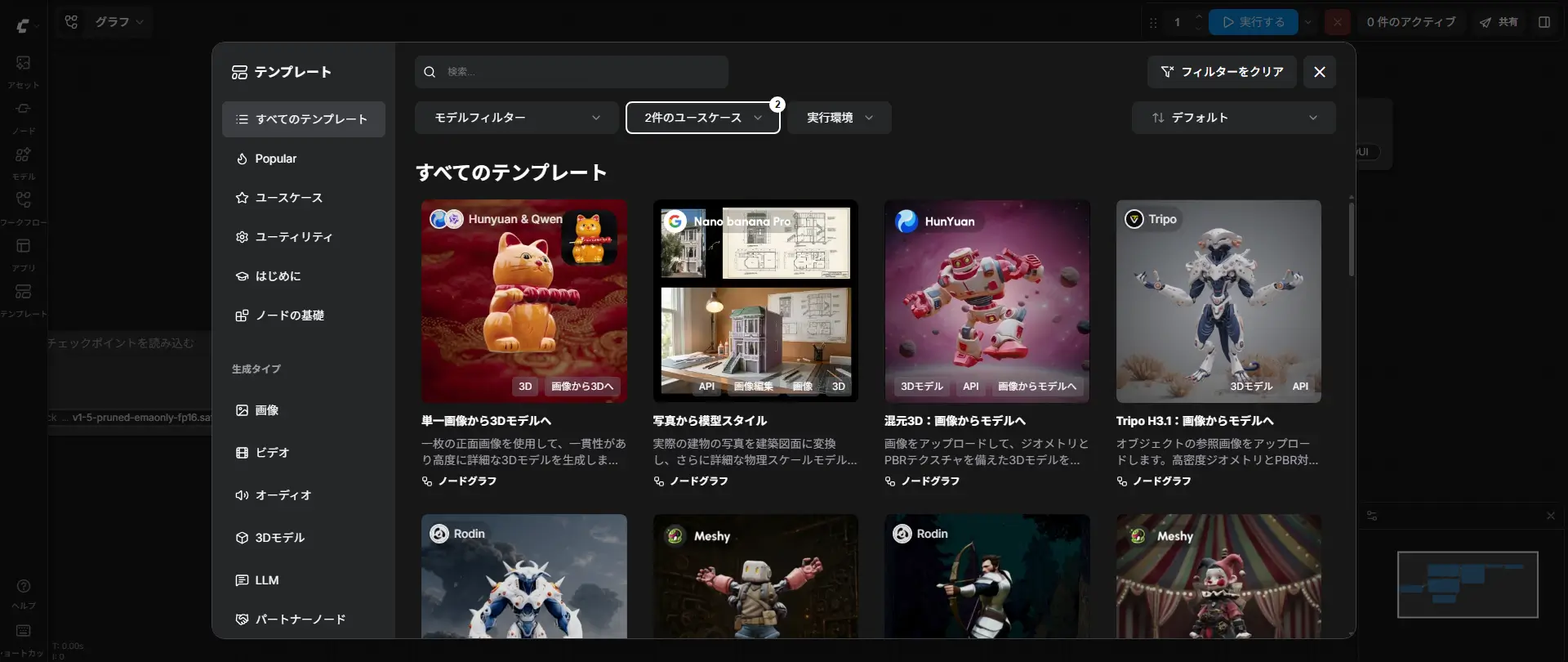Select 3Dモデル in the template sidebar
The height and width of the screenshot is (662, 1568).
tap(304, 538)
